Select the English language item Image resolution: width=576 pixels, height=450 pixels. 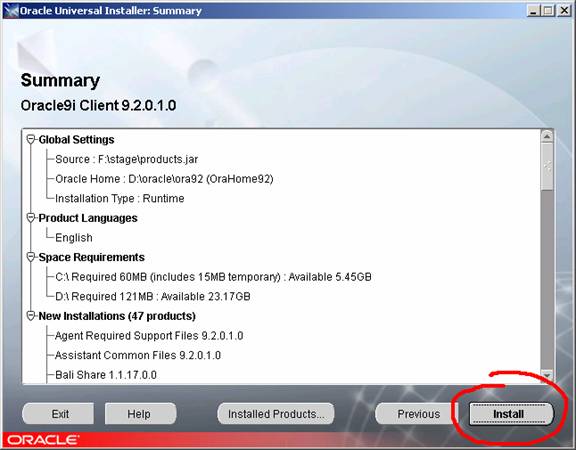tap(74, 238)
